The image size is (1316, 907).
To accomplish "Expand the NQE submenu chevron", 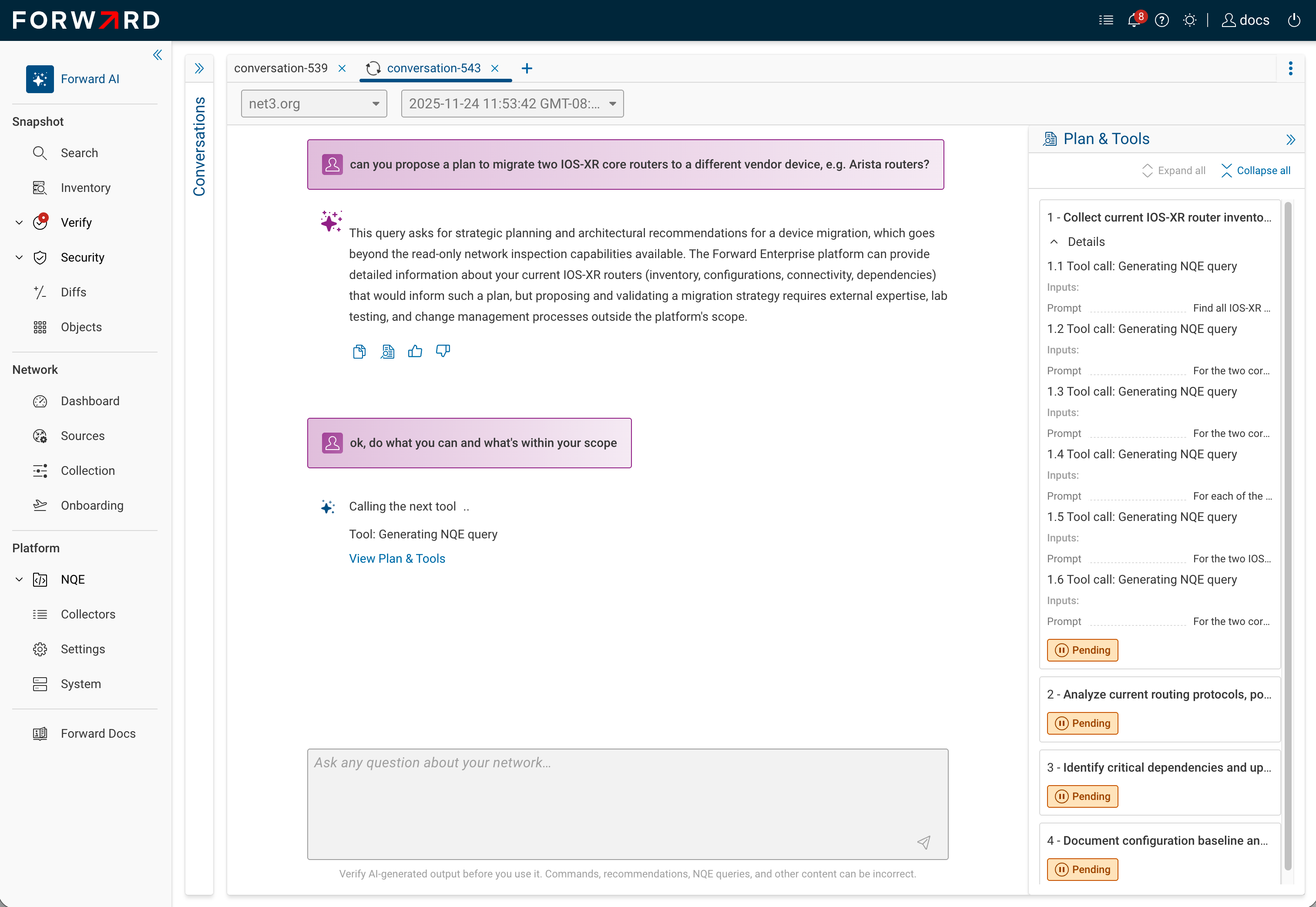I will tap(19, 579).
